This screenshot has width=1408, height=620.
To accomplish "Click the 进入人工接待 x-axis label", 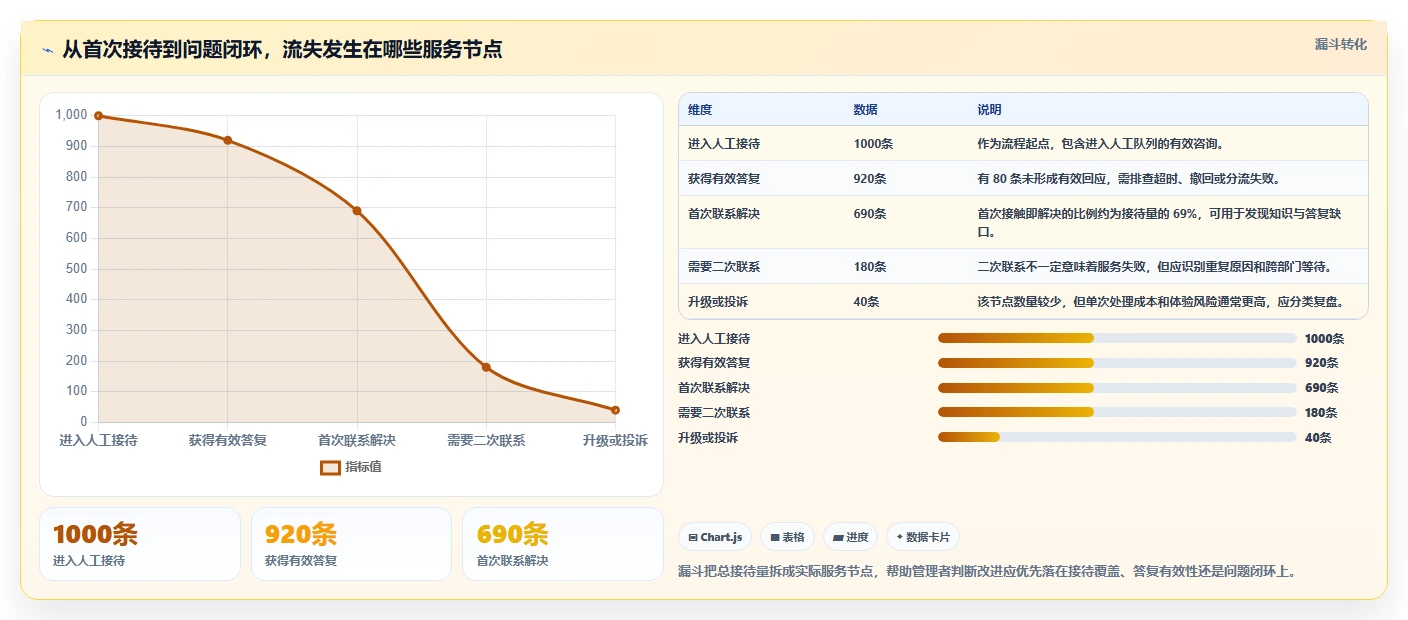I will tap(98, 440).
